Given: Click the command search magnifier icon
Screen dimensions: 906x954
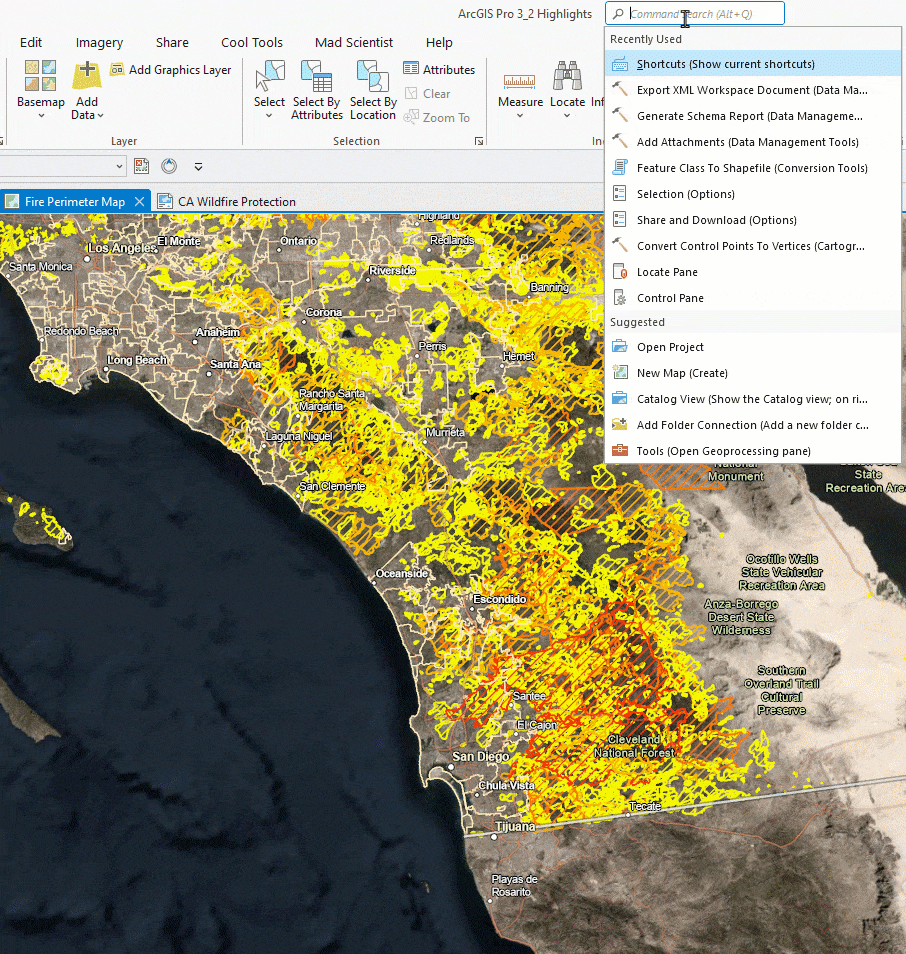Looking at the screenshot, I should point(618,13).
